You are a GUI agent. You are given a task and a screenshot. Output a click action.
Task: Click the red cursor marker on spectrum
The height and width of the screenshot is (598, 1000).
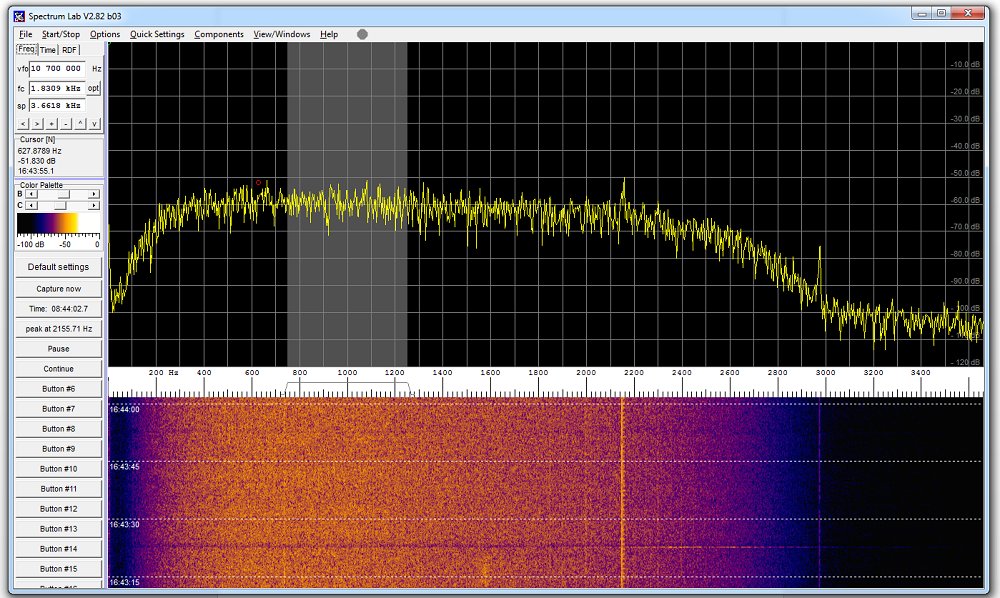[x=258, y=182]
